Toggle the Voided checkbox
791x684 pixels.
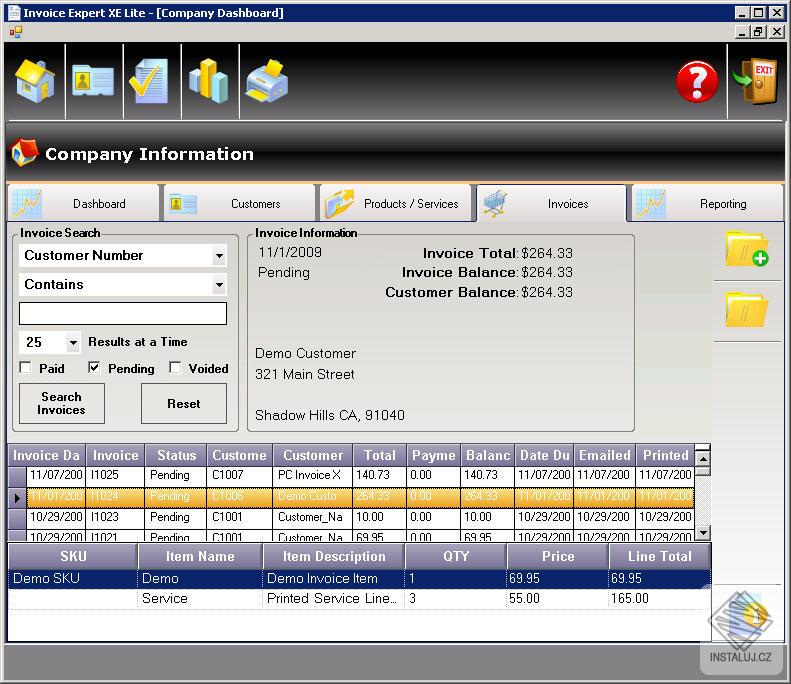coord(175,368)
